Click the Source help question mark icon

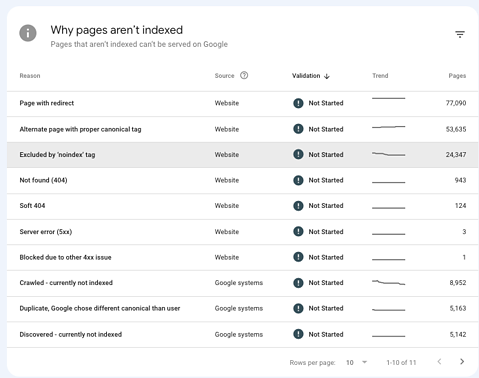click(244, 75)
